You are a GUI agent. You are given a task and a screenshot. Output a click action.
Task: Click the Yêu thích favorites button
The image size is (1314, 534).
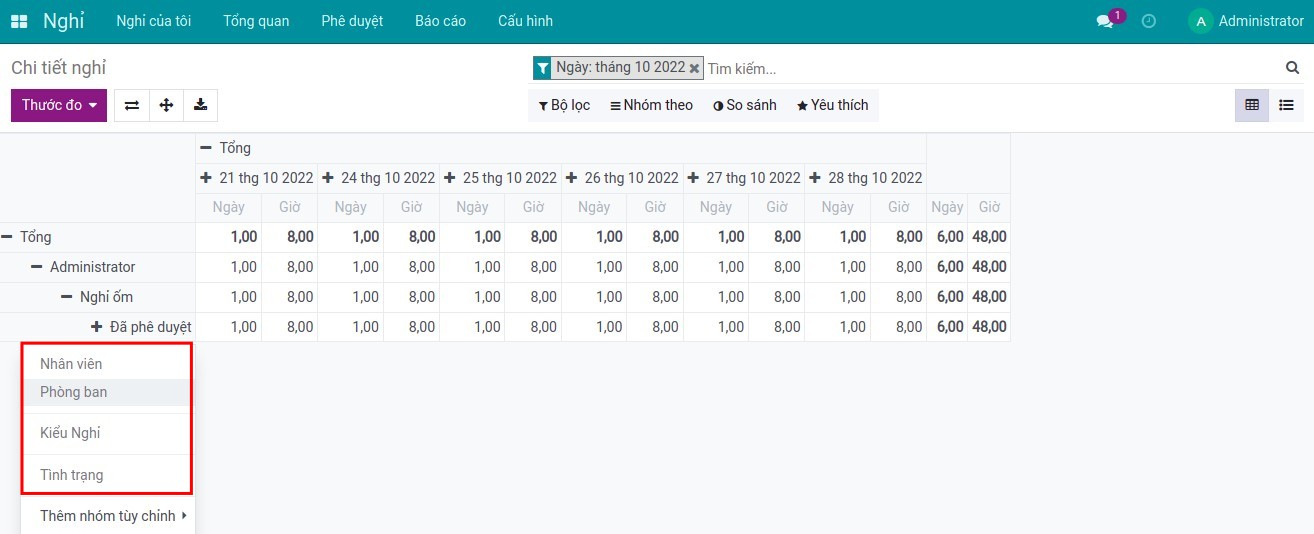click(832, 105)
